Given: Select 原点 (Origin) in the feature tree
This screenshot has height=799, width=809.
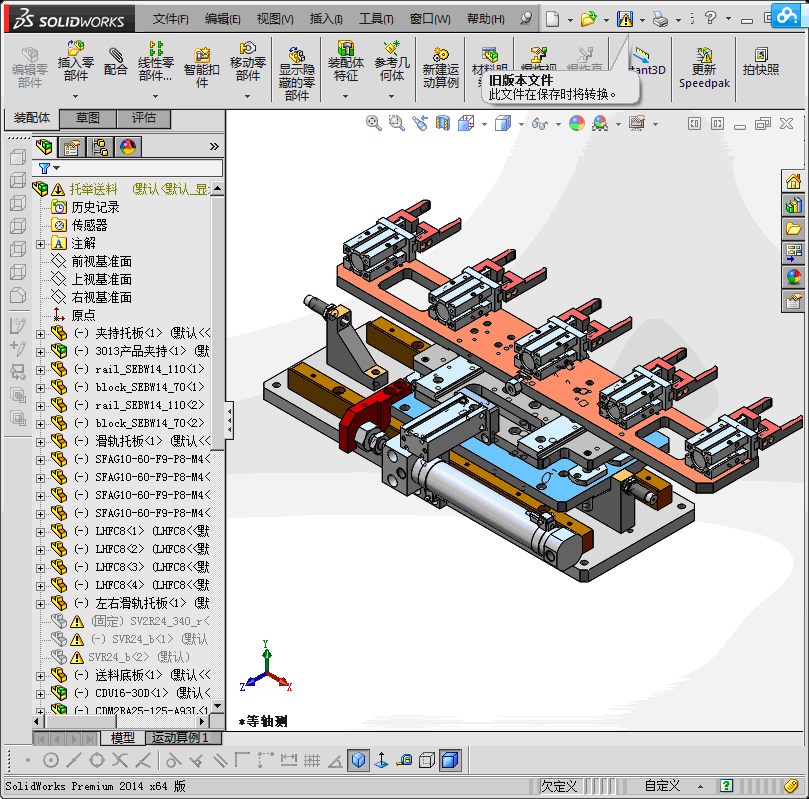Looking at the screenshot, I should (x=83, y=315).
